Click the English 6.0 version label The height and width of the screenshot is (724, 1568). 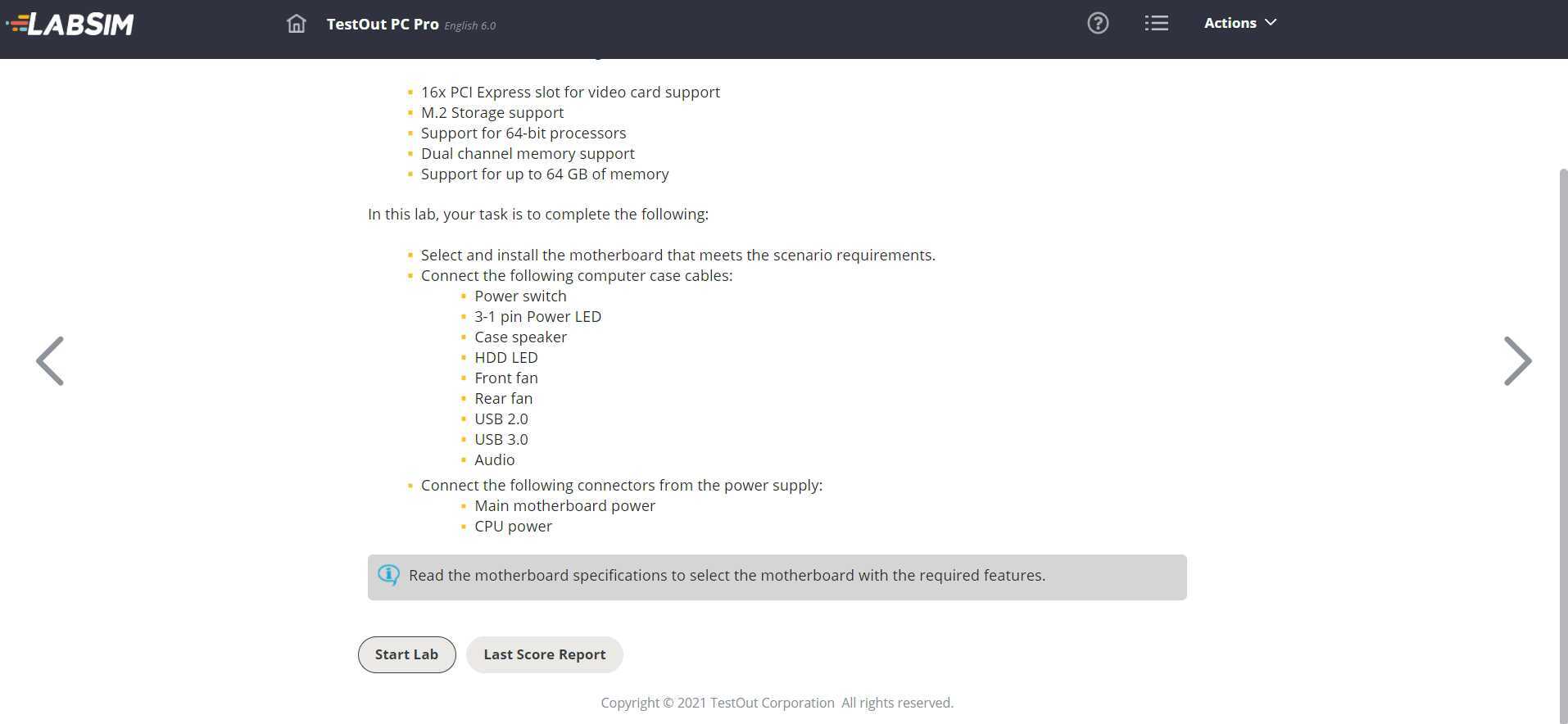click(x=470, y=25)
